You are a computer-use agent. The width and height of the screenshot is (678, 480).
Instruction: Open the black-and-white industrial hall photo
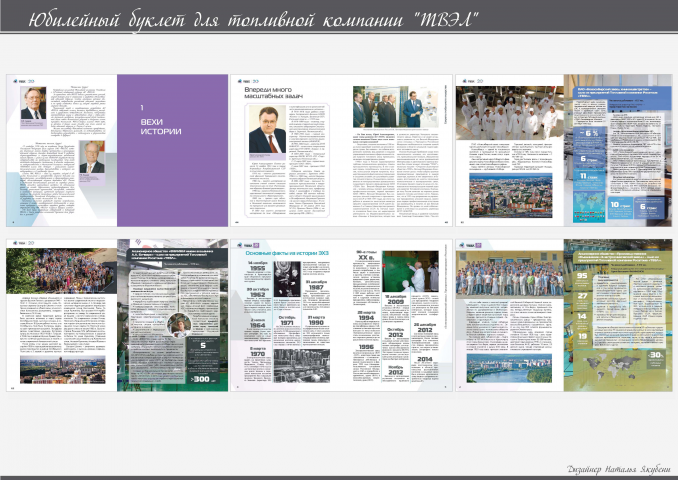point(302,366)
